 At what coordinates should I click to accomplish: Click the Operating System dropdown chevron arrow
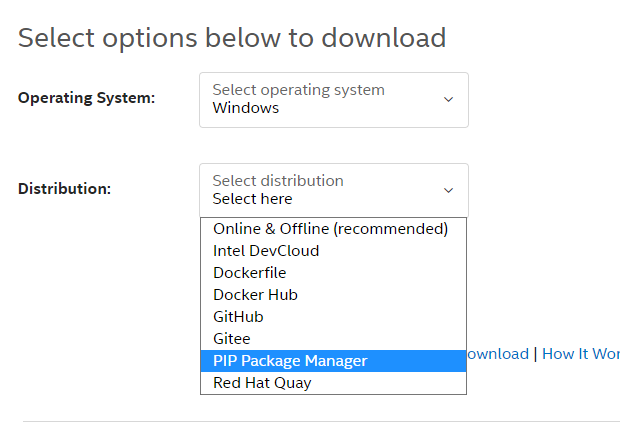[x=448, y=99]
